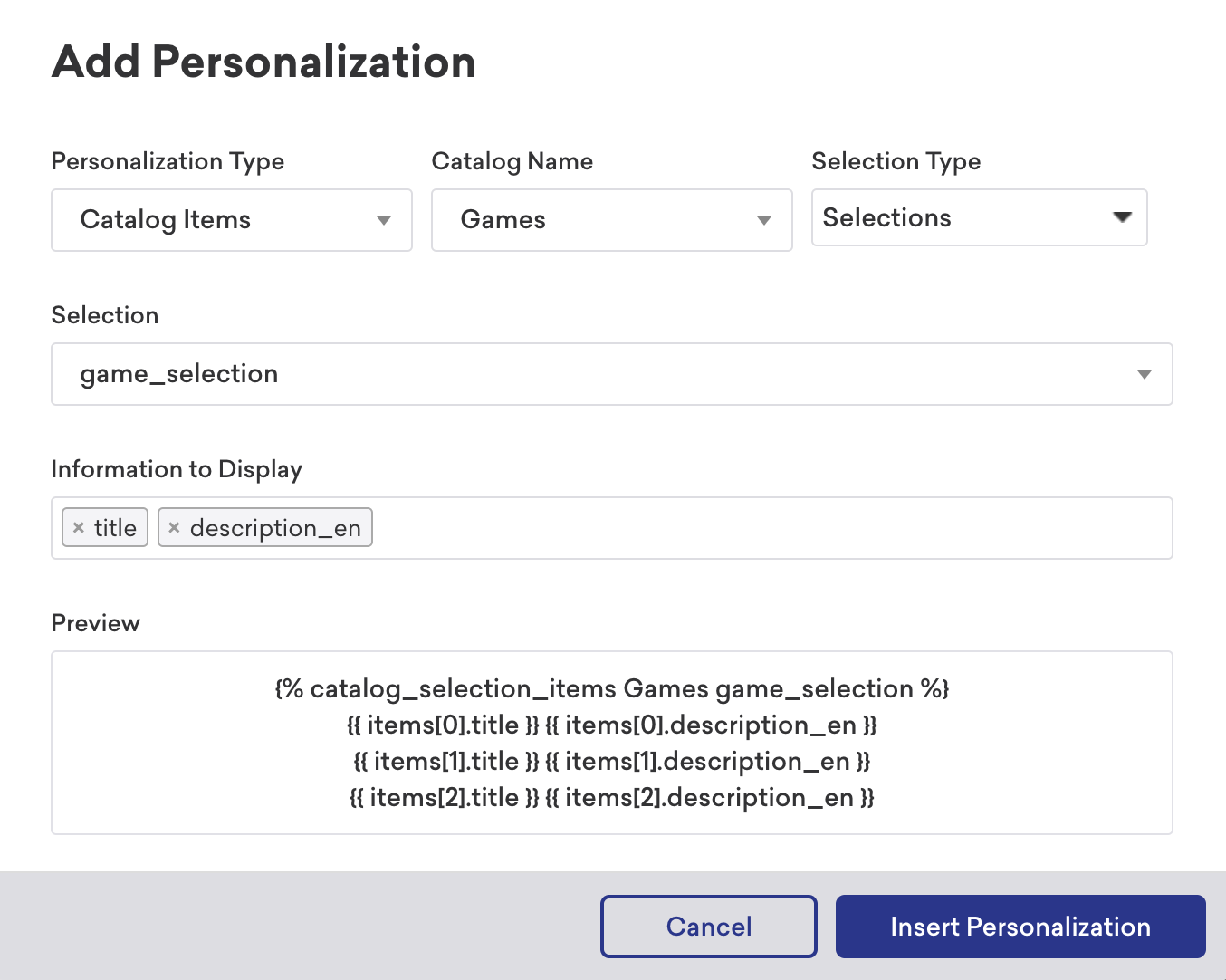Click the Personalization Type label

[168, 161]
